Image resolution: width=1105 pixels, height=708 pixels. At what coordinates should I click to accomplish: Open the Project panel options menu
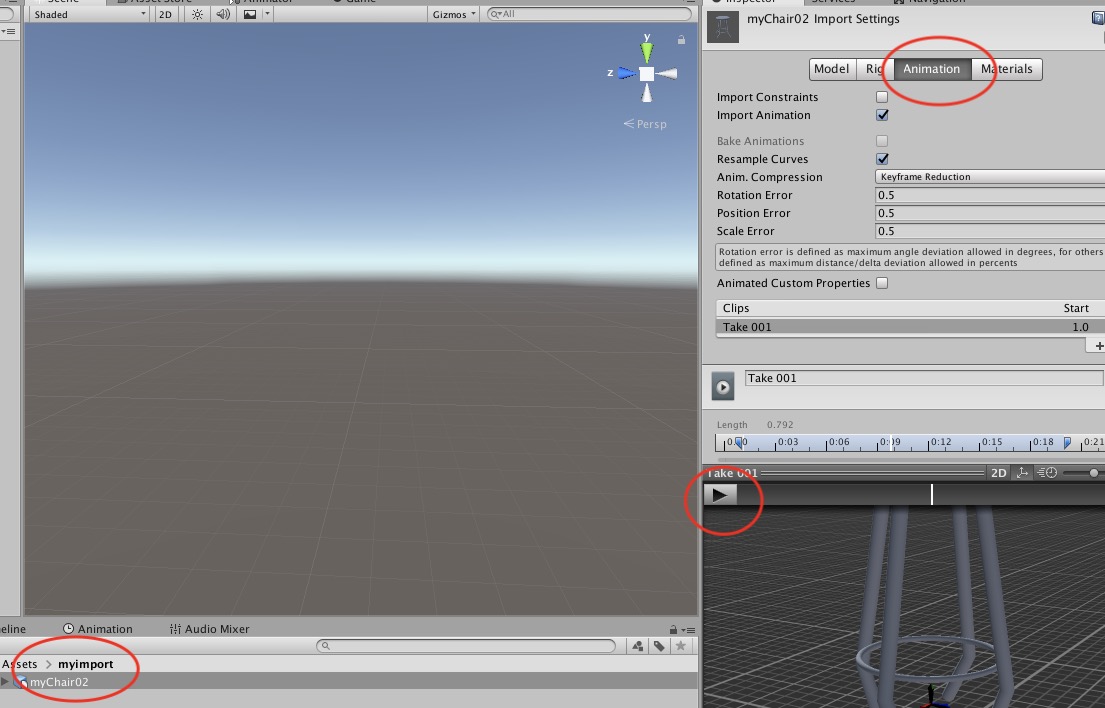coord(689,630)
